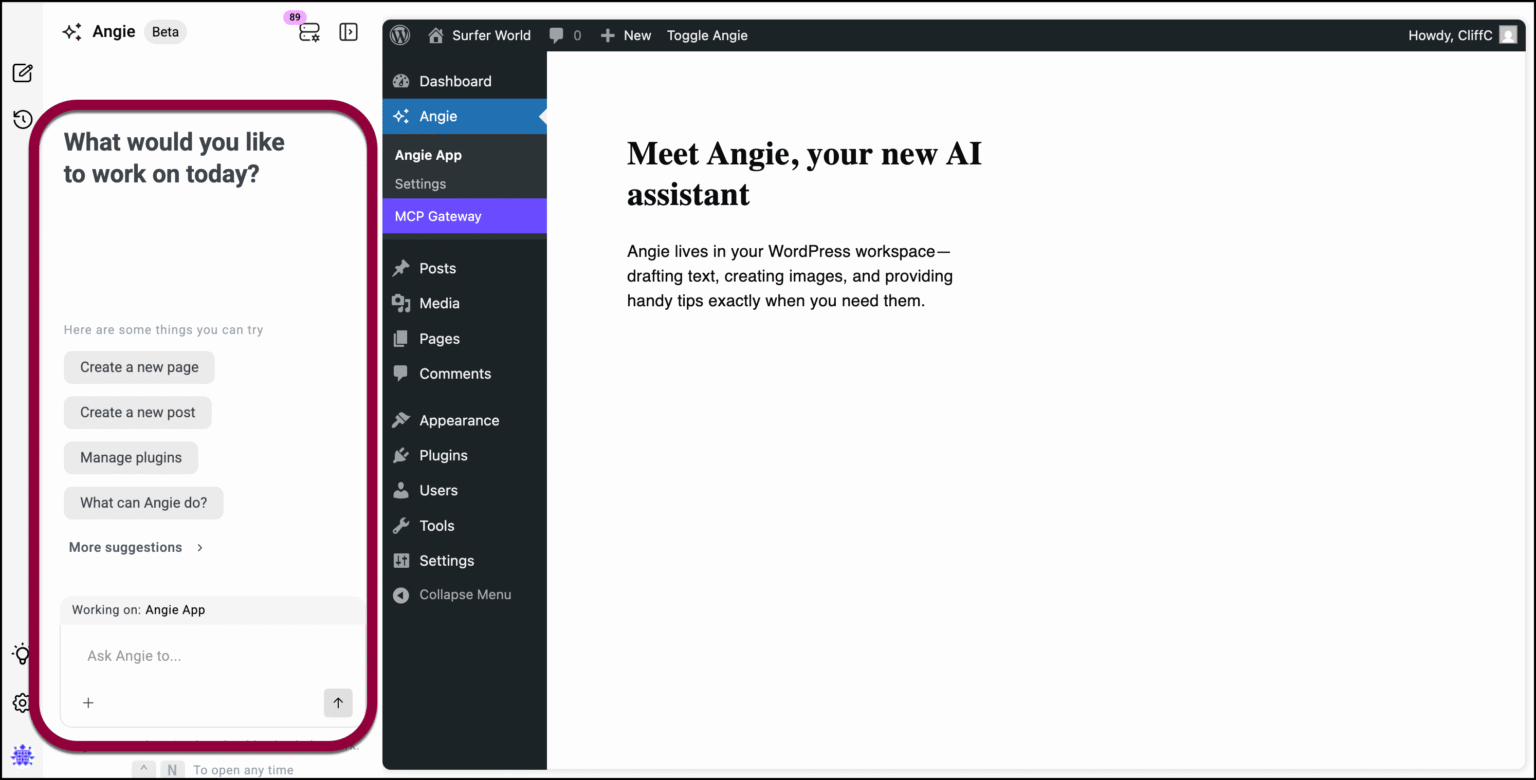The width and height of the screenshot is (1536, 780).
Task: Click the lightbulb tips icon
Action: click(22, 655)
